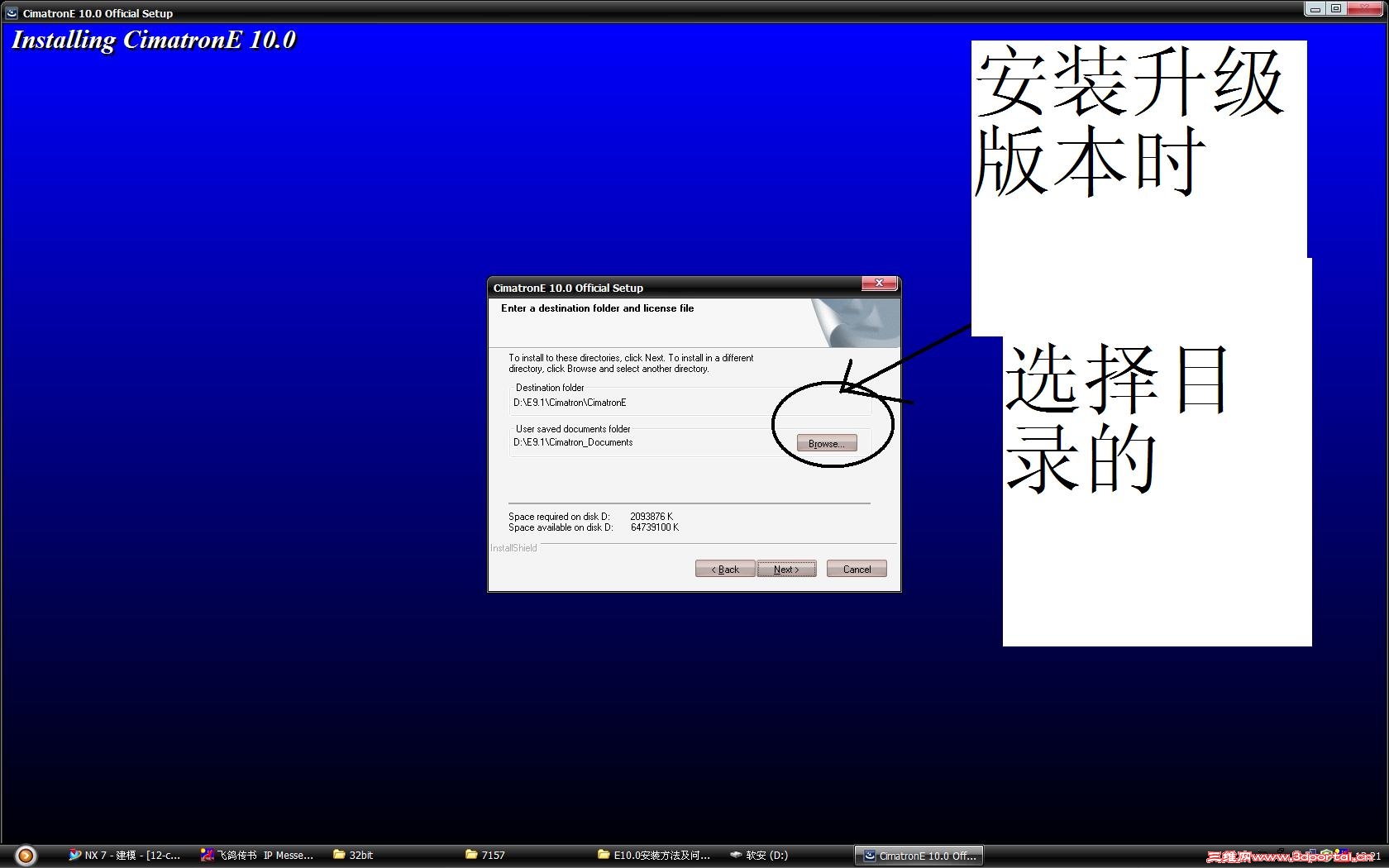Open the IP Messenger taskbar item
Image resolution: width=1389 pixels, height=868 pixels.
(257, 856)
